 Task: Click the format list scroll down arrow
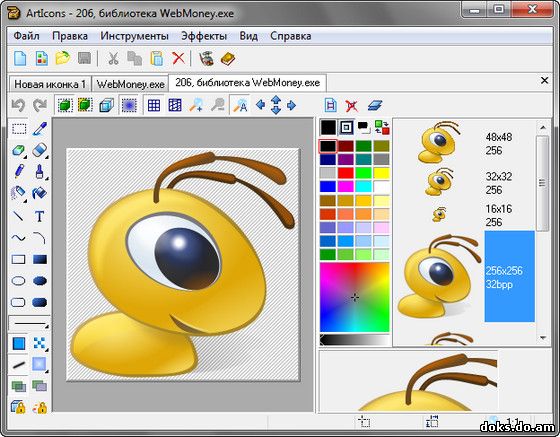(543, 338)
